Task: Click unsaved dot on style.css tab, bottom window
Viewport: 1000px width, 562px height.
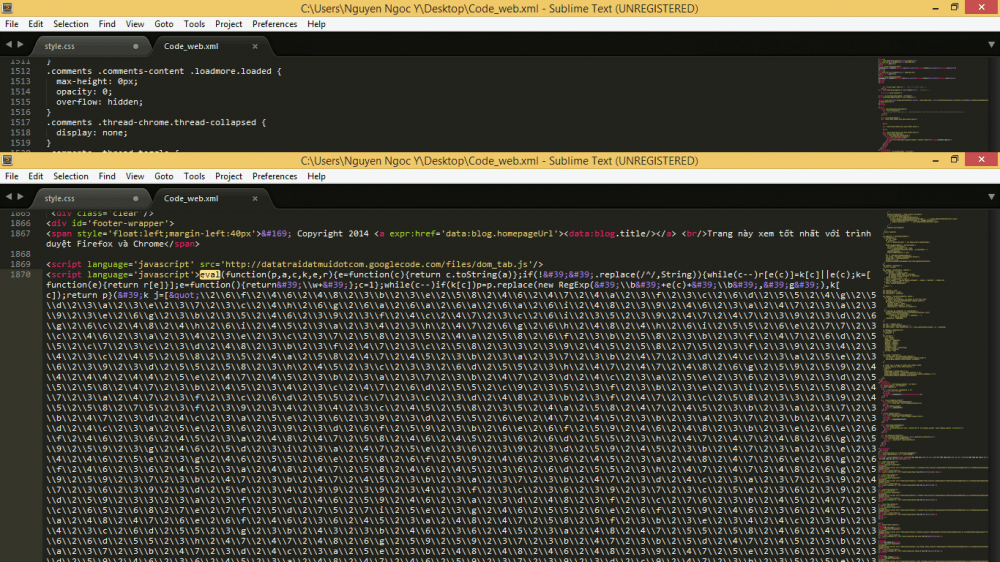Action: [135, 198]
